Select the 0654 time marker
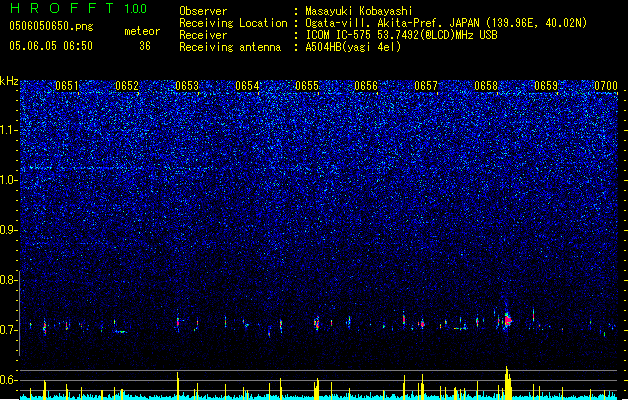This screenshot has height=400, width=629. [247, 86]
